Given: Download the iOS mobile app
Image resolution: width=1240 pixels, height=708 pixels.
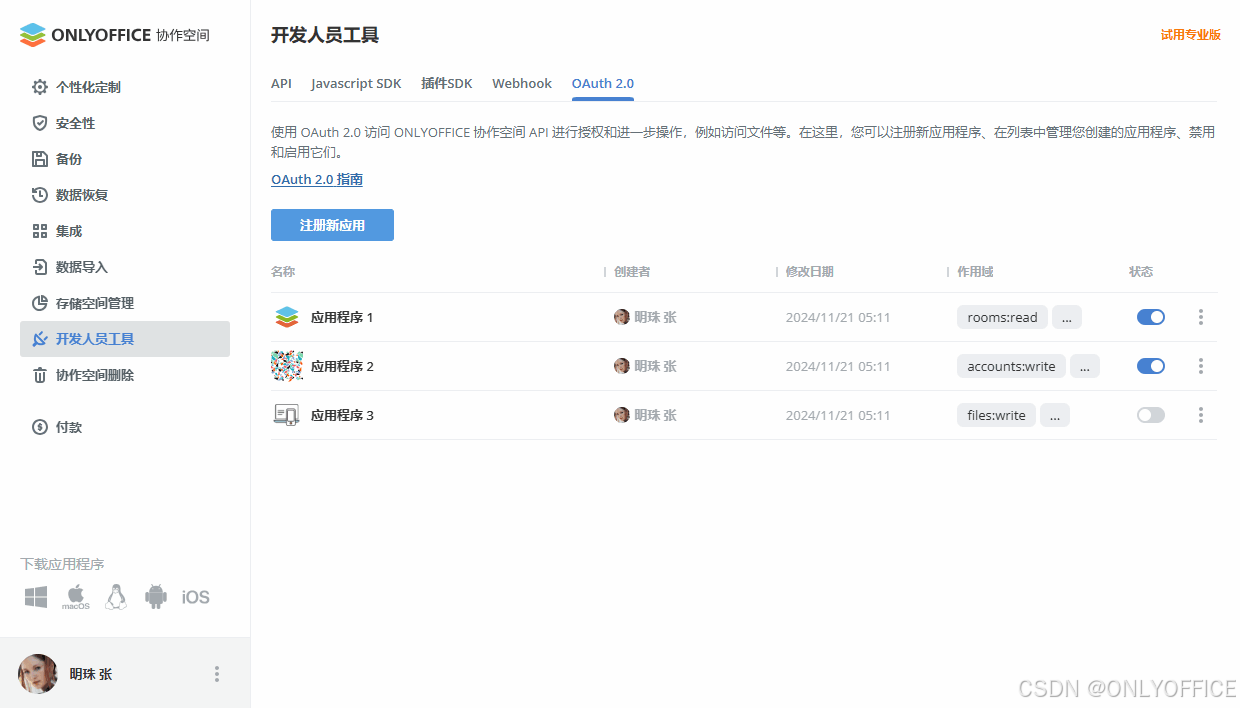Looking at the screenshot, I should pyautogui.click(x=196, y=597).
